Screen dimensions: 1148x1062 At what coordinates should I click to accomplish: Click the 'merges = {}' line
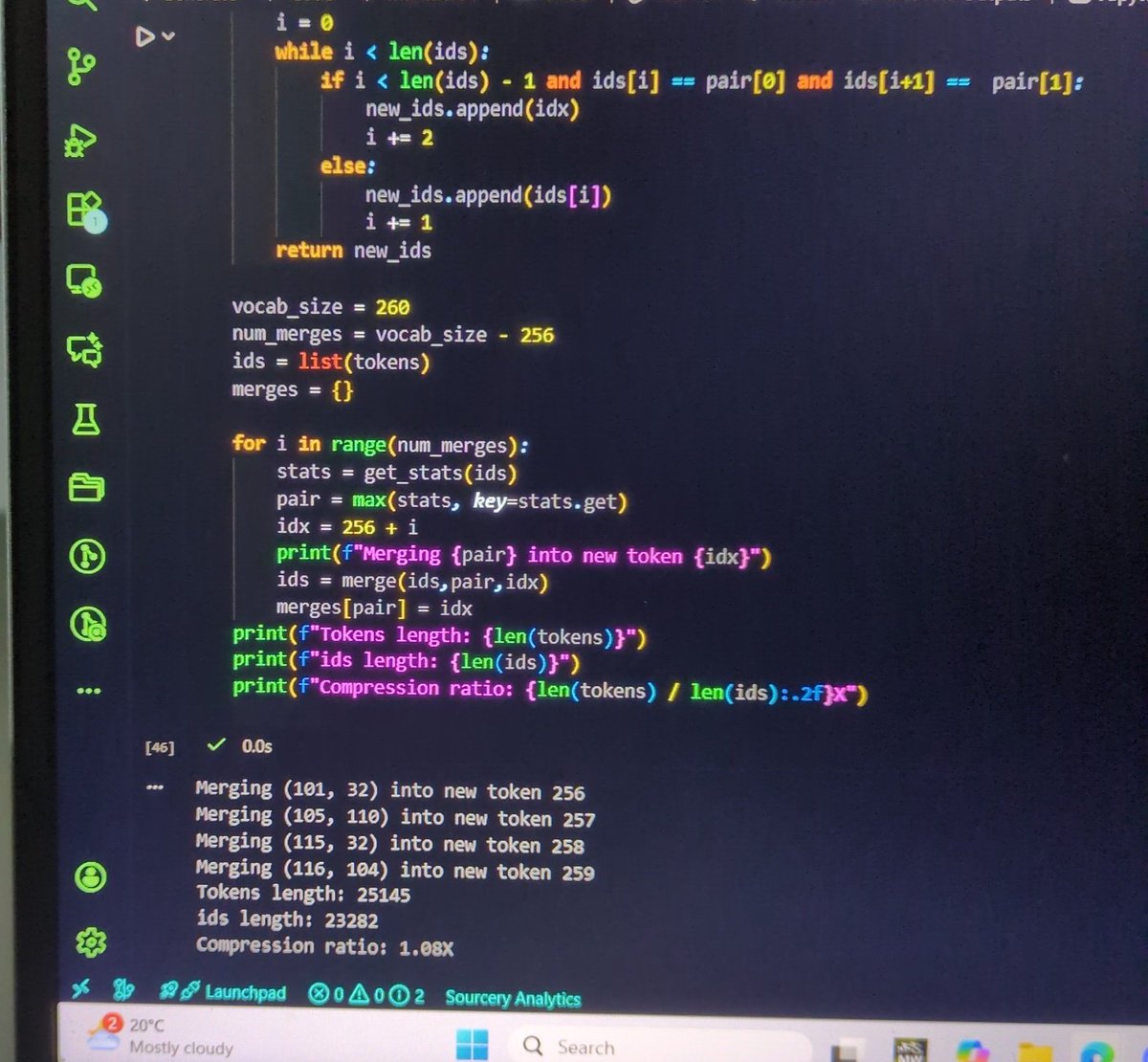click(x=293, y=389)
